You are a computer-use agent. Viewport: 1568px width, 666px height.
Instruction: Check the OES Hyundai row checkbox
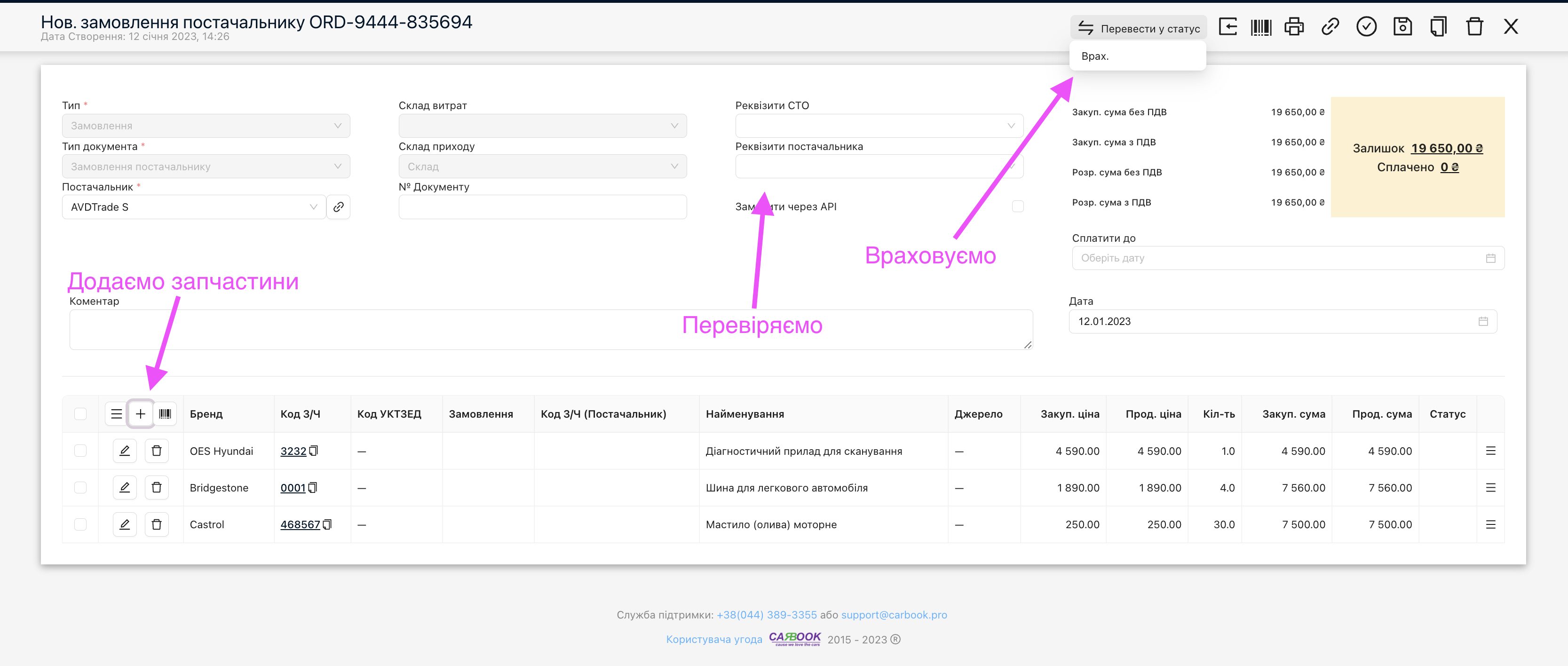[80, 451]
